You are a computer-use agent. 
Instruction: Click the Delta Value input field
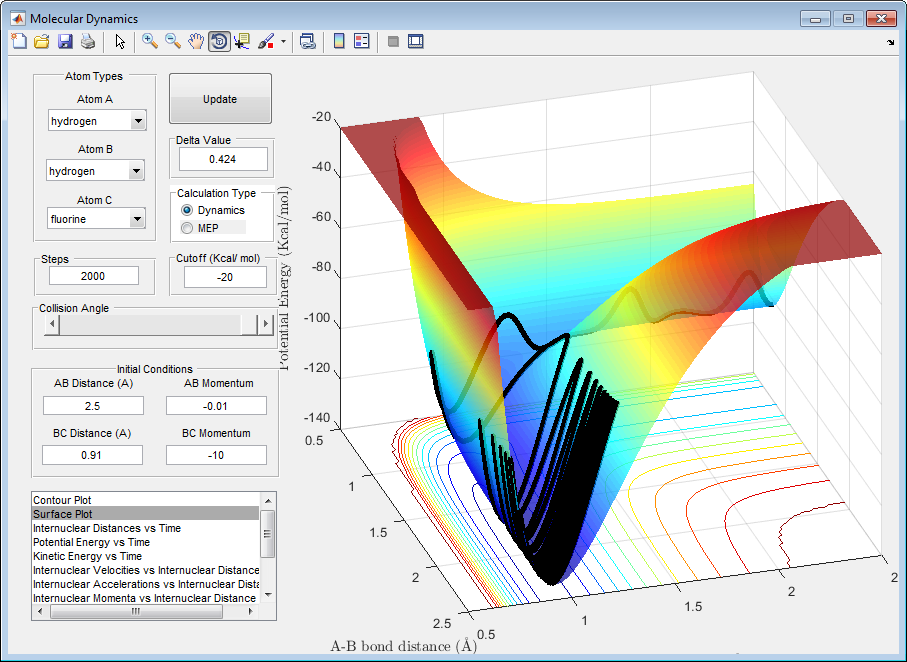(x=223, y=159)
